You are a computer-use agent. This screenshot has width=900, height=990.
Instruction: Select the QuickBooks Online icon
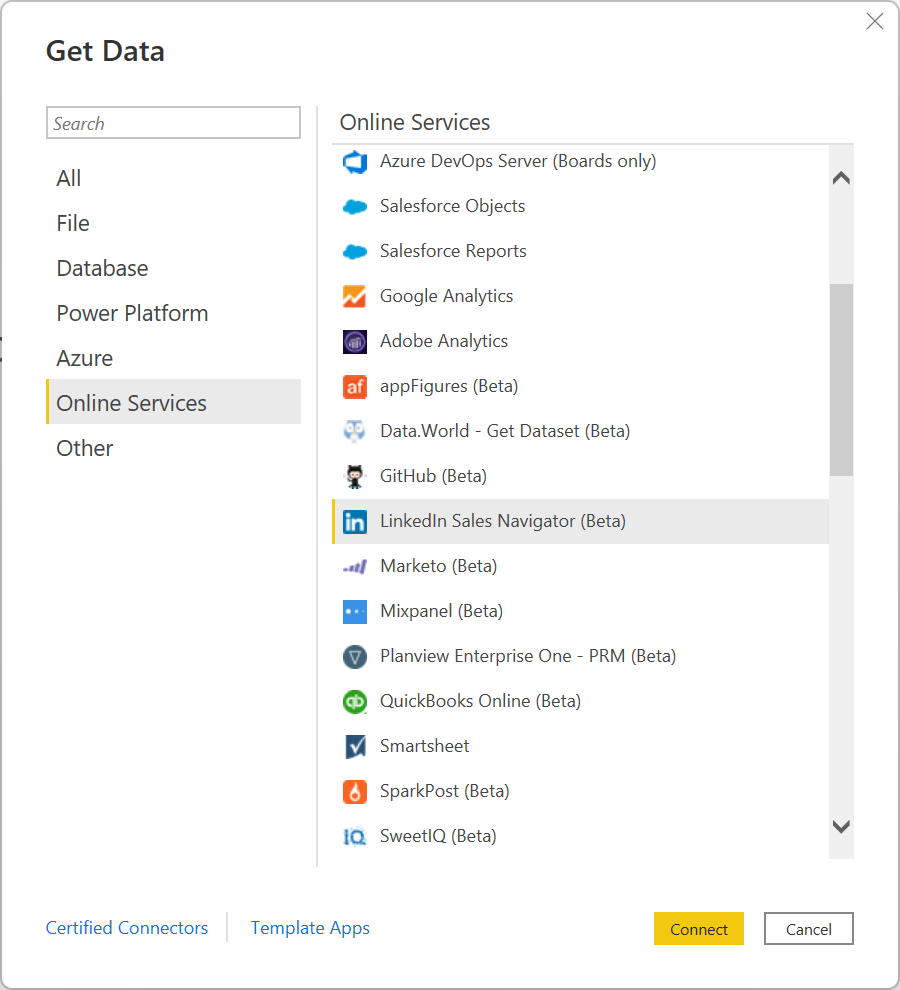355,702
